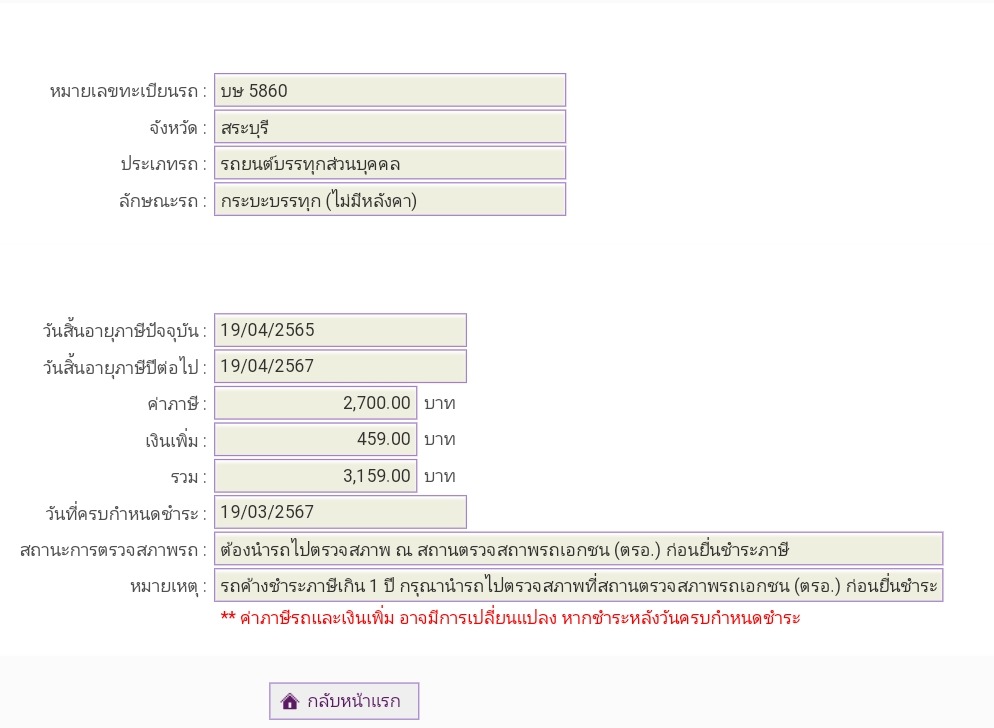The height and width of the screenshot is (728, 994).
Task: Select current tax expiry field 19/04/2565
Action: pos(340,330)
